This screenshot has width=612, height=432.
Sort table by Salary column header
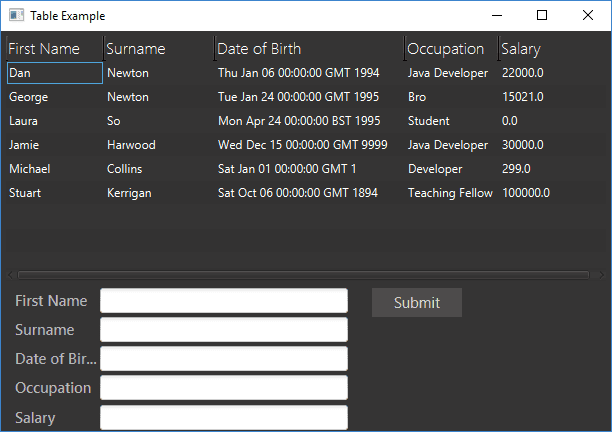[x=520, y=49]
